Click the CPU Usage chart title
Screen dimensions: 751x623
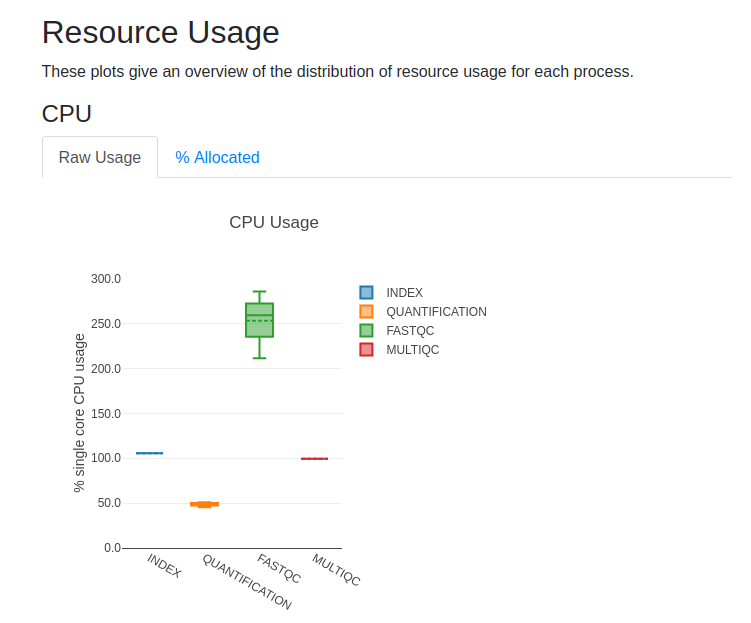274,223
